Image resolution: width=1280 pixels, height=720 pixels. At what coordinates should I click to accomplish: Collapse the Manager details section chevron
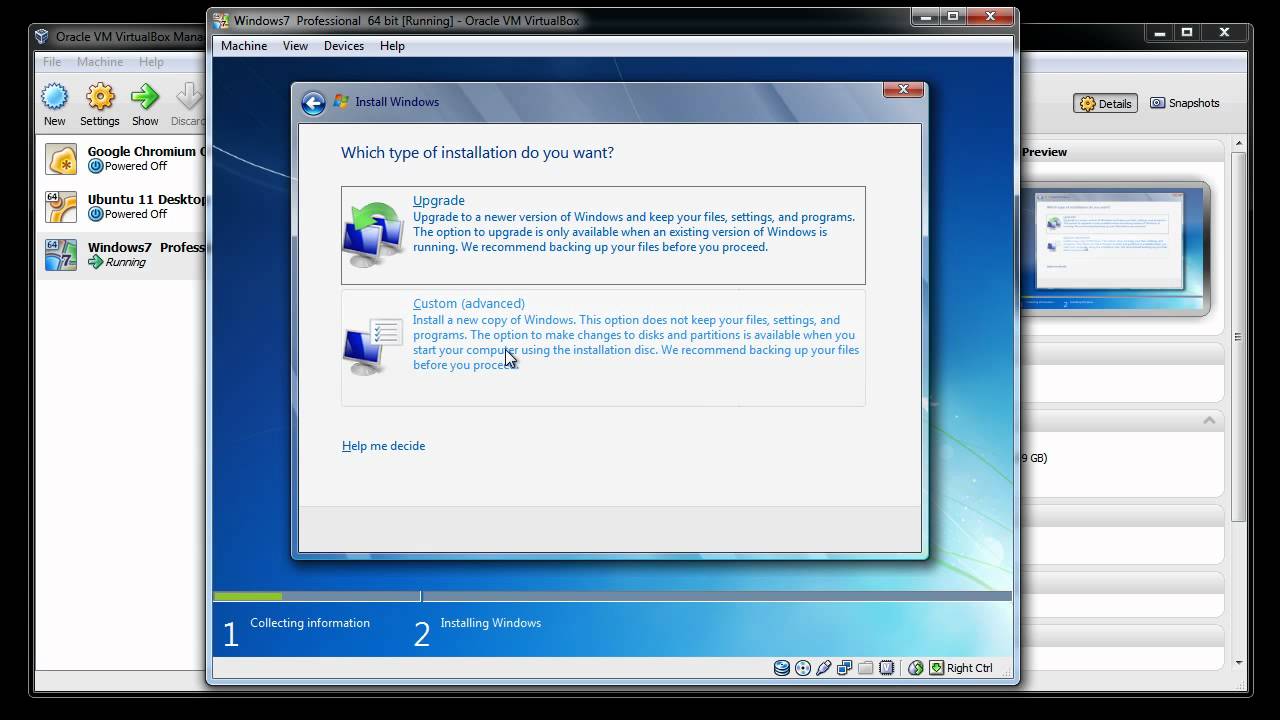click(1209, 421)
